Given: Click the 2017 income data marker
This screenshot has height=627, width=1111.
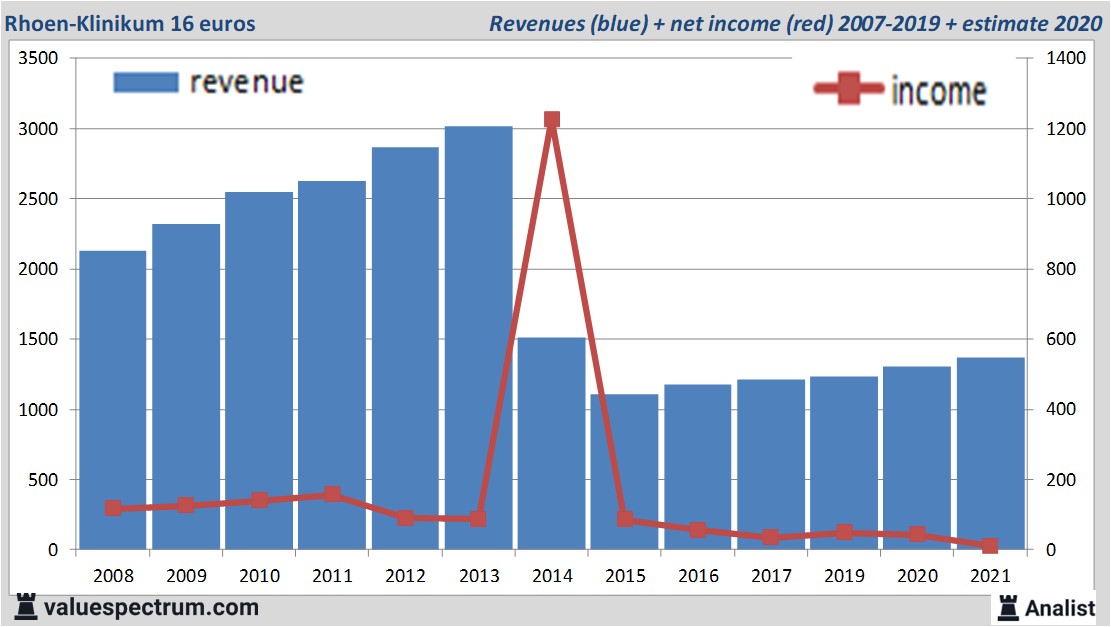Looking at the screenshot, I should [x=771, y=537].
